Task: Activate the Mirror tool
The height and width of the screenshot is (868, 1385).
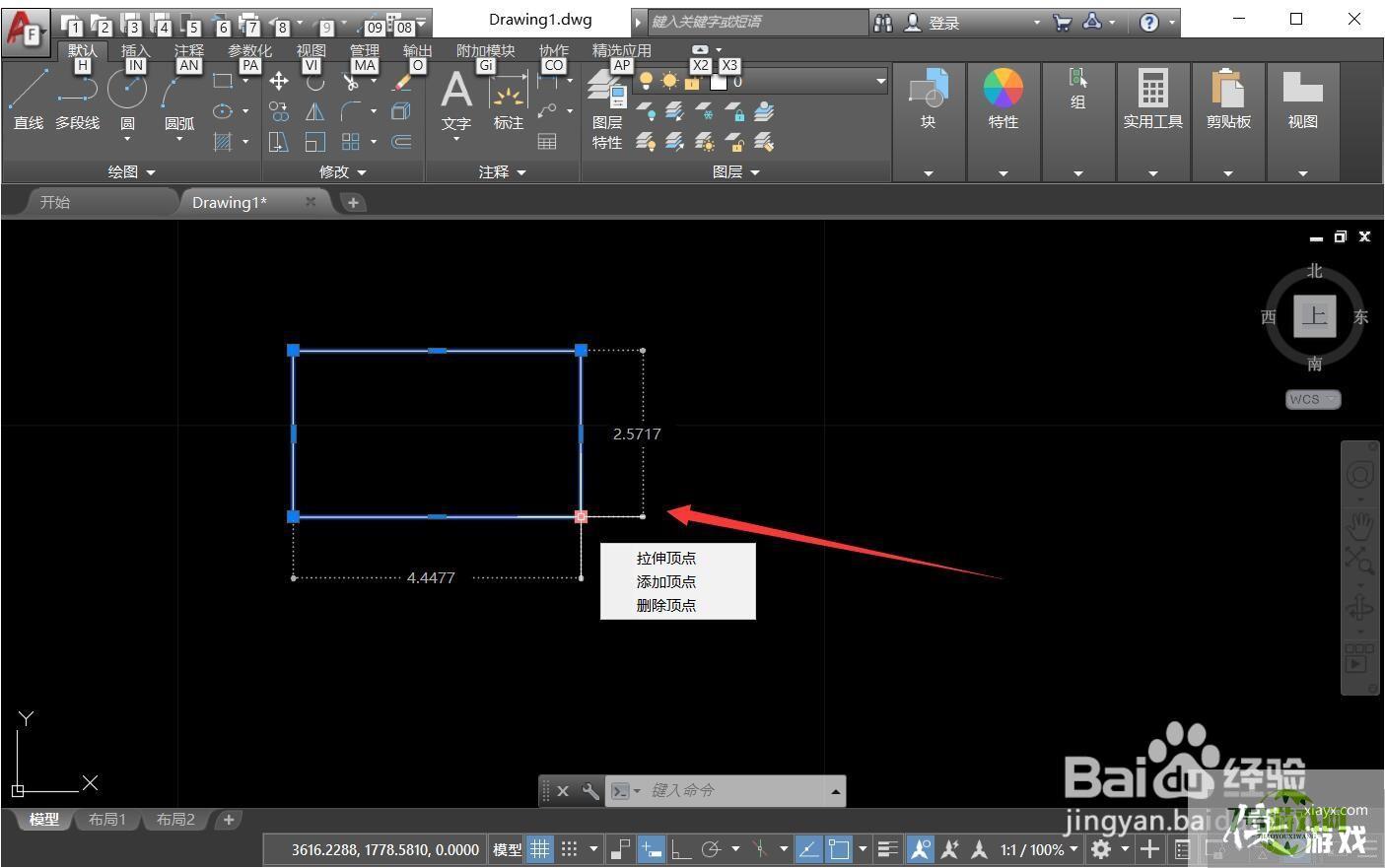Action: [x=314, y=111]
